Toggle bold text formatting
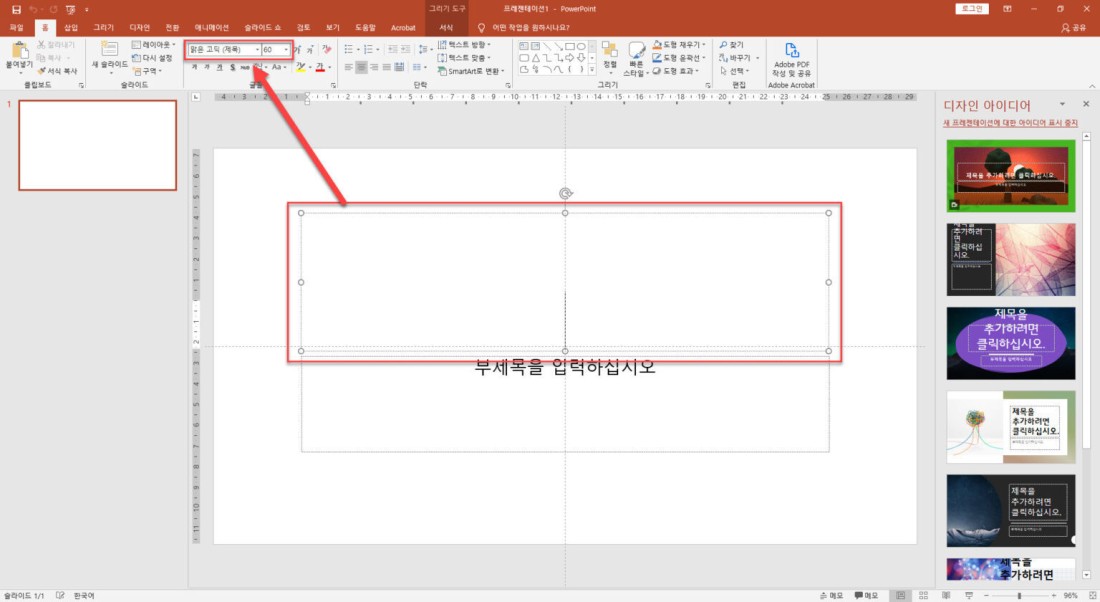The image size is (1100, 602). tap(194, 67)
